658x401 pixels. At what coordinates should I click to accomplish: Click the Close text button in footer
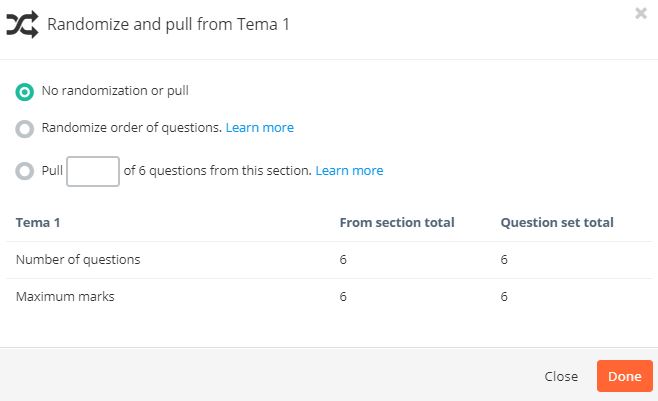pos(561,376)
